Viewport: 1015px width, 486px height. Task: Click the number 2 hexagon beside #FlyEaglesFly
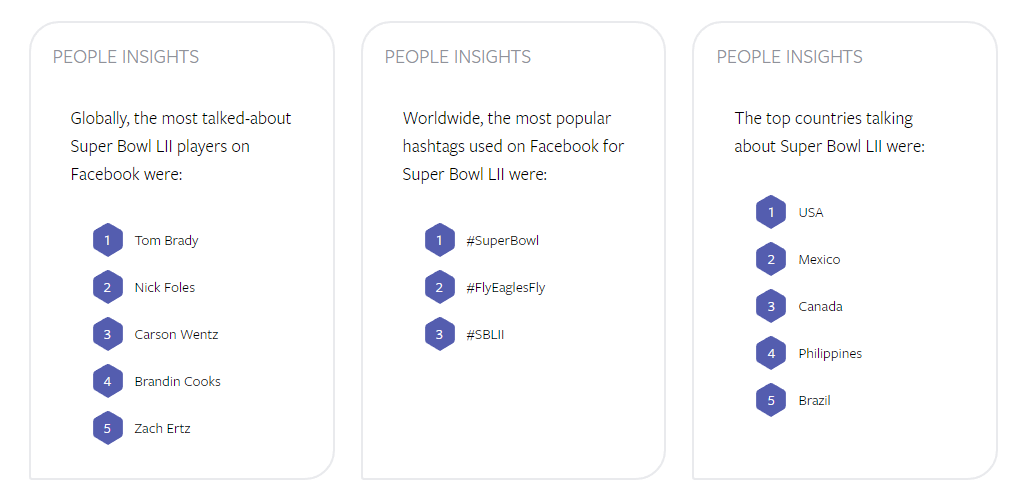tap(440, 287)
